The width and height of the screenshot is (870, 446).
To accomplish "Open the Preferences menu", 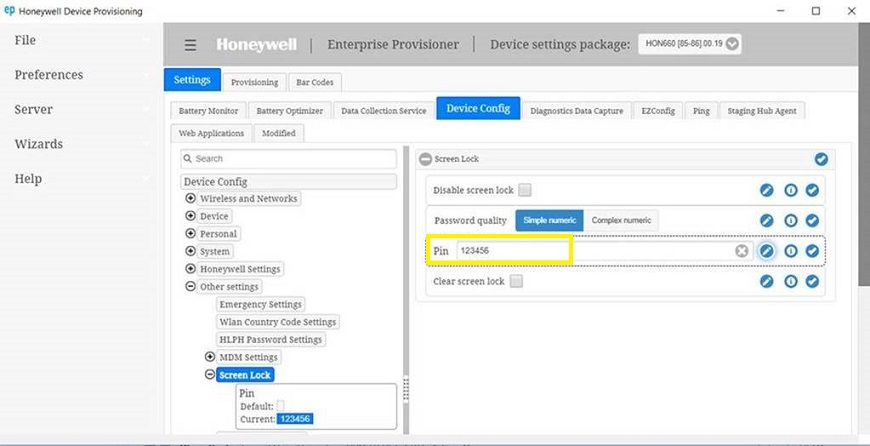I will coord(49,75).
